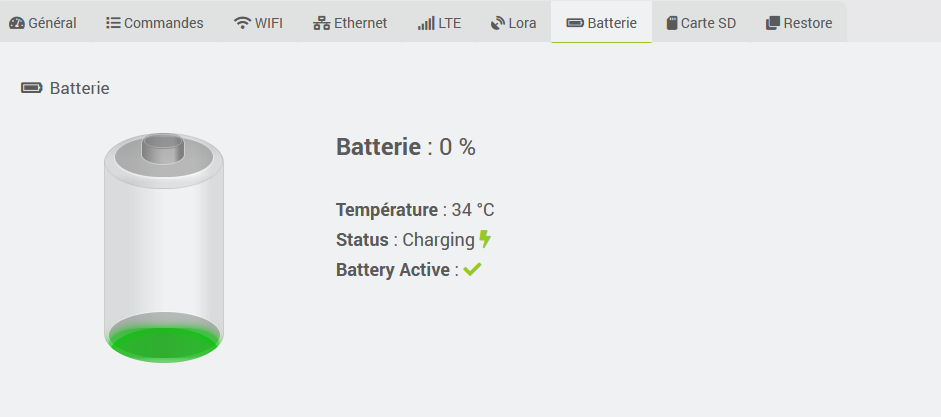Image resolution: width=941 pixels, height=417 pixels.
Task: Click the green Battery Active checkmark
Action: (472, 269)
